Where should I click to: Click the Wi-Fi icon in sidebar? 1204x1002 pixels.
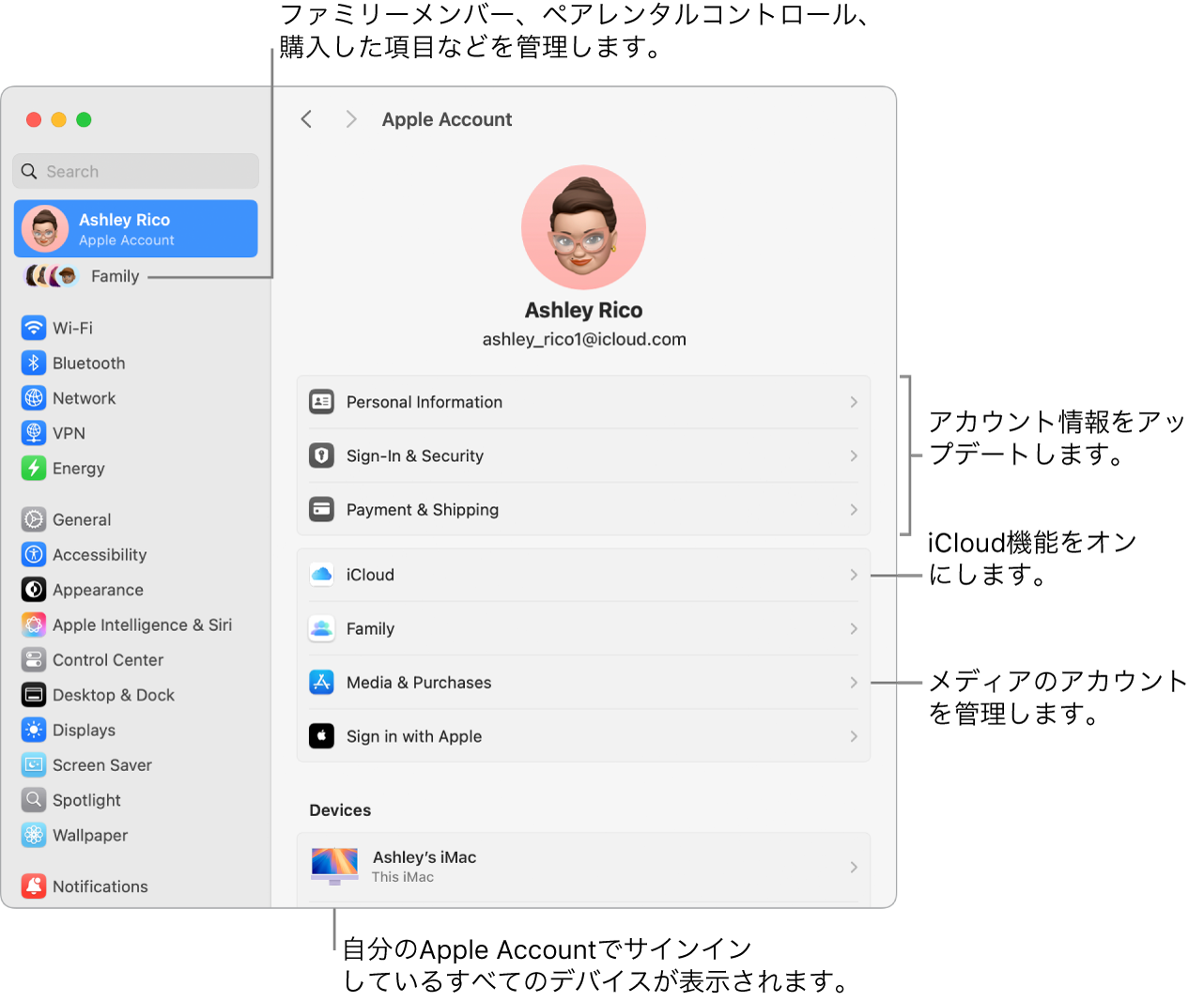tap(34, 328)
